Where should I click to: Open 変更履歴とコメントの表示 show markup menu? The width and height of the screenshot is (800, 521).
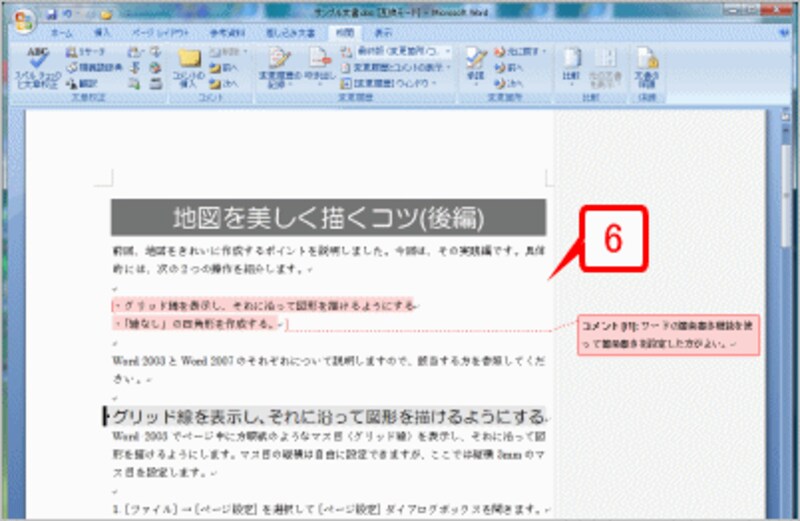(x=396, y=67)
